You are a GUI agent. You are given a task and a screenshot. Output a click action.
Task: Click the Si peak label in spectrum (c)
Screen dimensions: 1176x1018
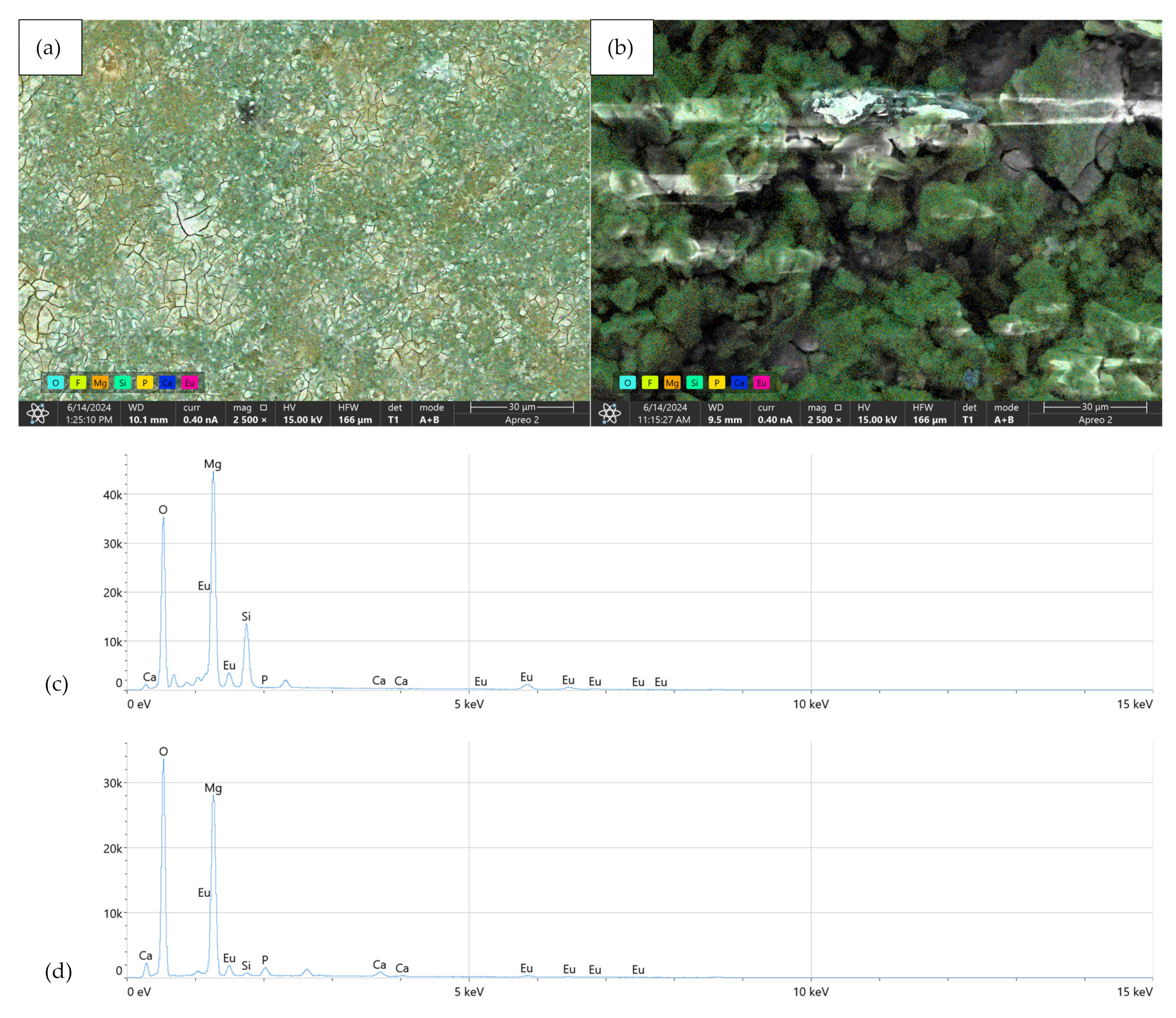coord(246,617)
